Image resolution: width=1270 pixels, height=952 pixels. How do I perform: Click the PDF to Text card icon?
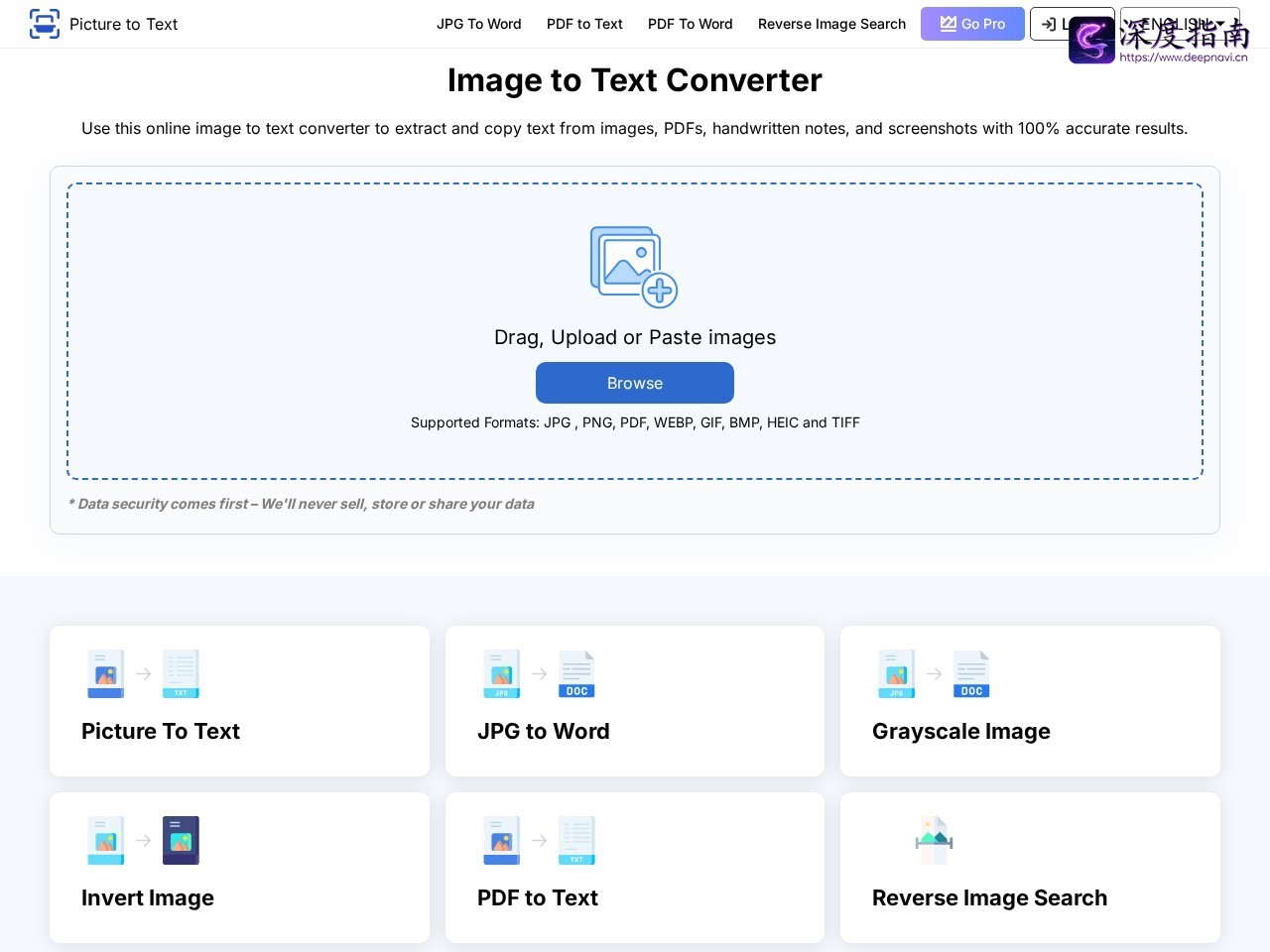(539, 841)
